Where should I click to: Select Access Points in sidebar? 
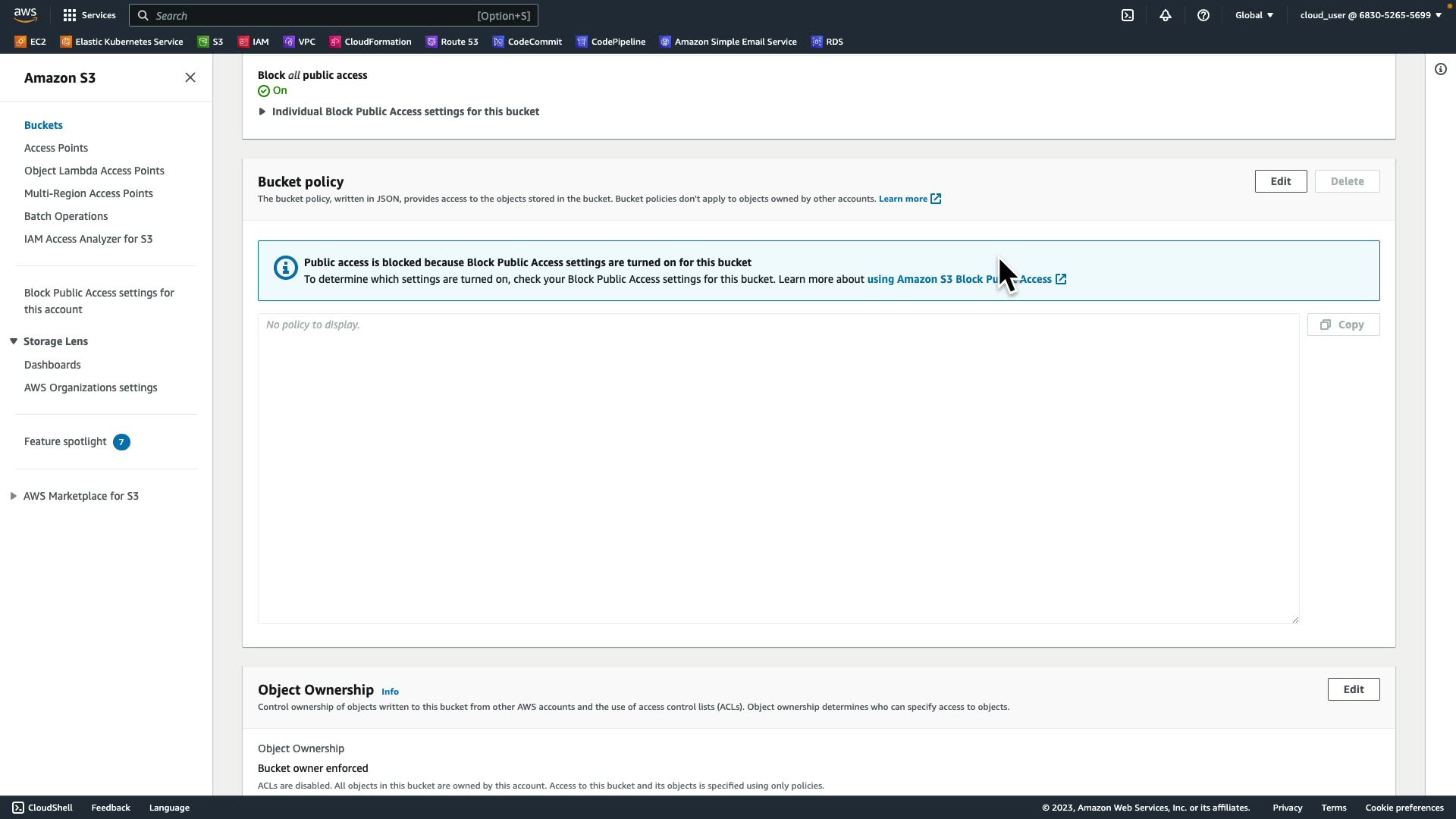[x=56, y=148]
